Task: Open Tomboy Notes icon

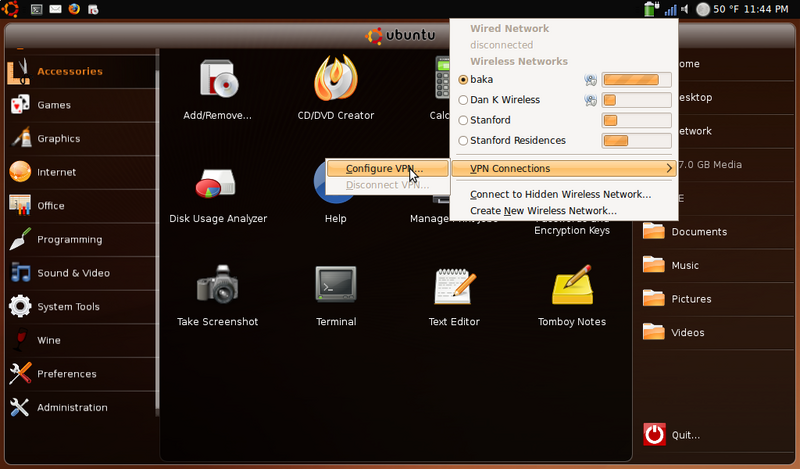Action: (572, 285)
